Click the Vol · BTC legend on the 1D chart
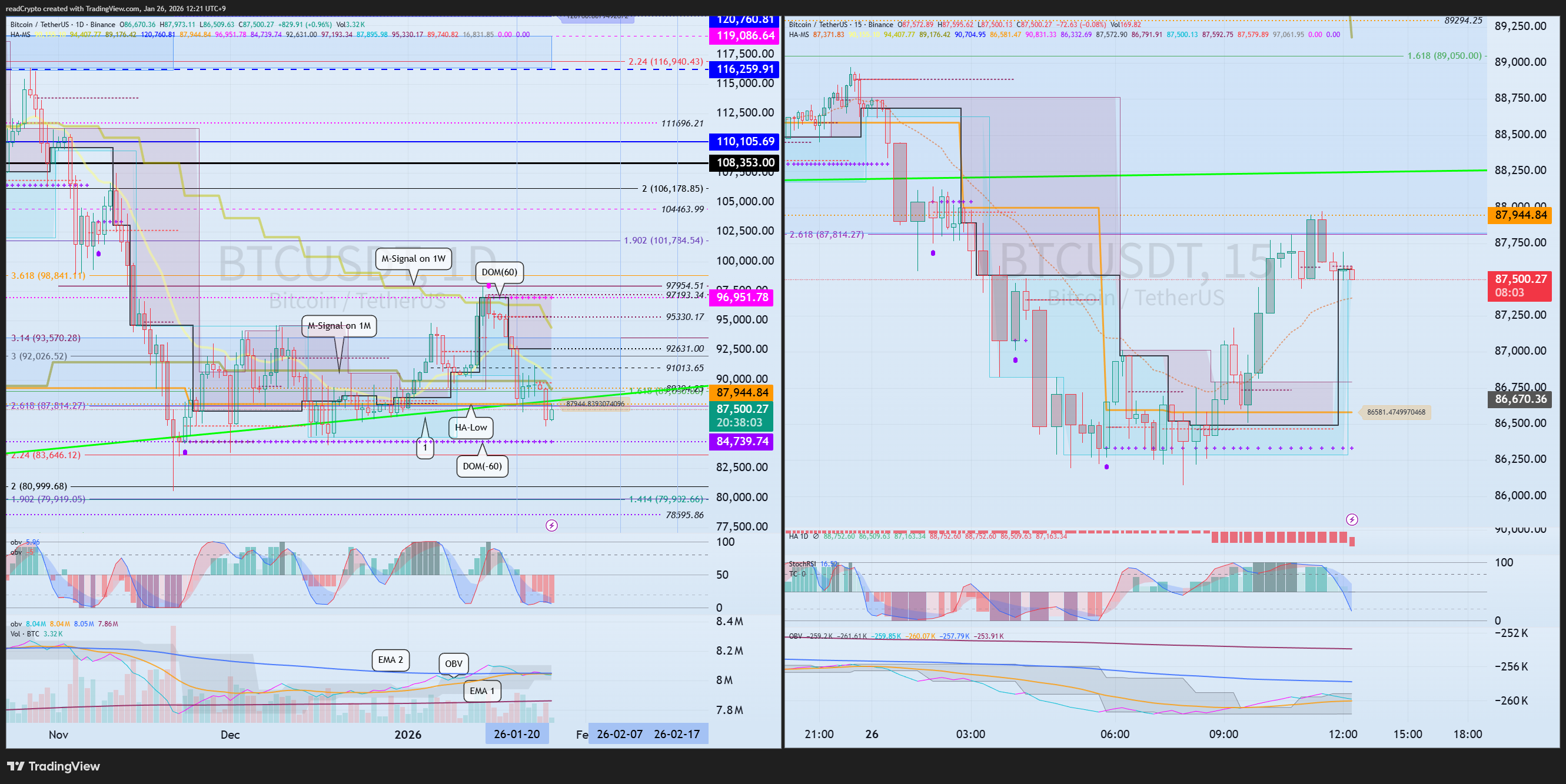 point(25,634)
